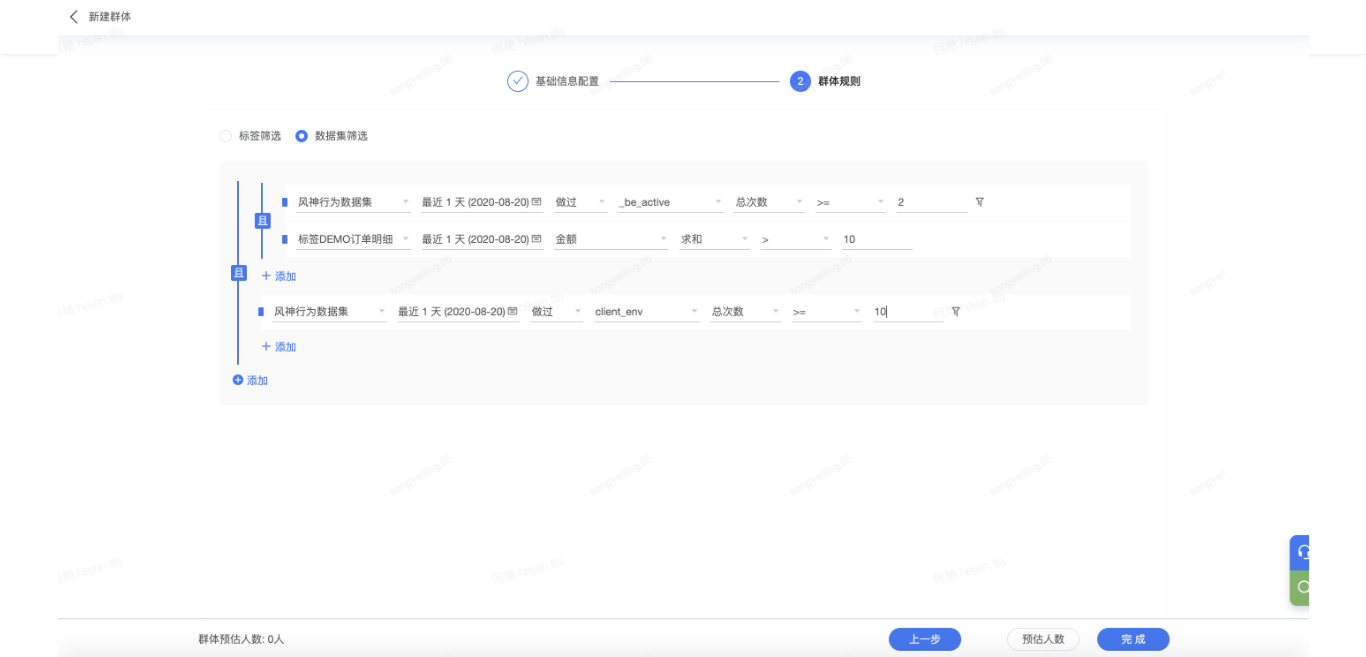Open the calendar icon in the _be_active row
This screenshot has width=1366, height=657.
pos(537,202)
